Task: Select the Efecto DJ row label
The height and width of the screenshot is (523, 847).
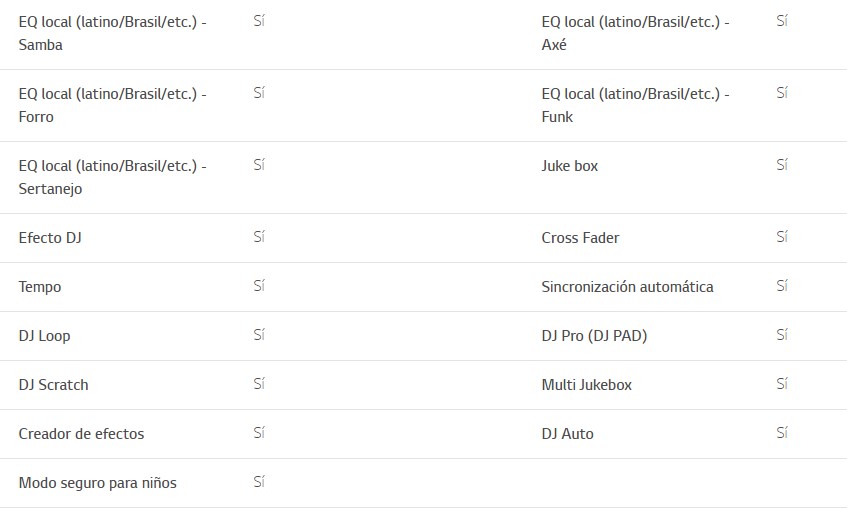Action: pyautogui.click(x=50, y=238)
